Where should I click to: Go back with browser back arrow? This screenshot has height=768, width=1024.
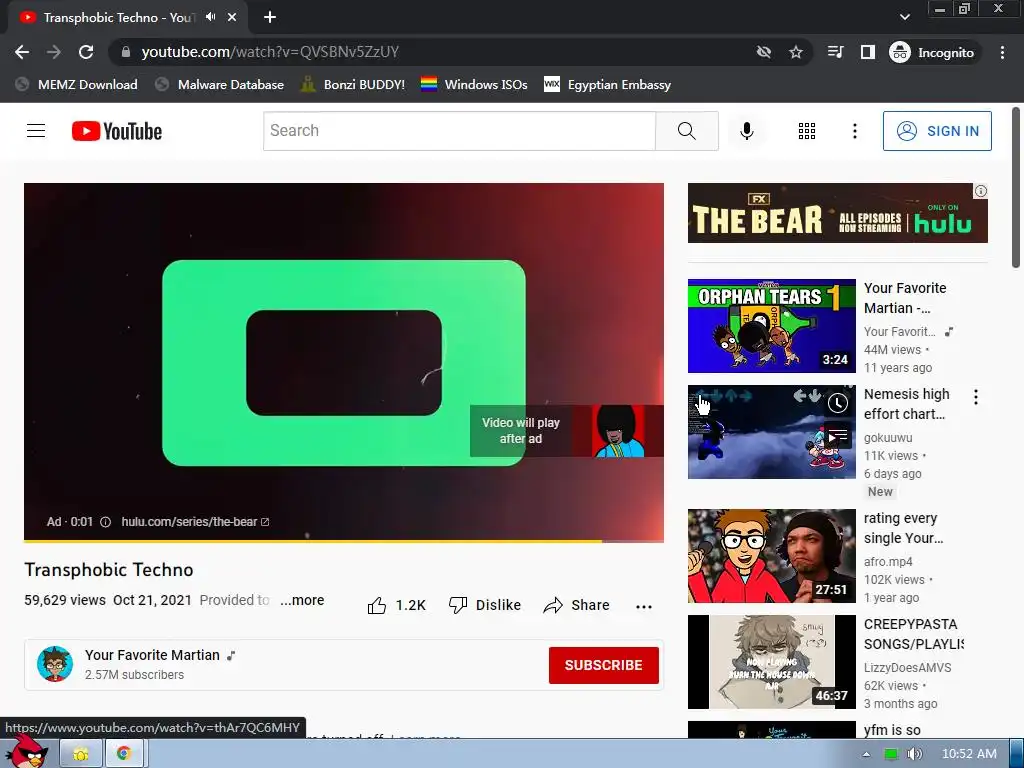coord(22,52)
